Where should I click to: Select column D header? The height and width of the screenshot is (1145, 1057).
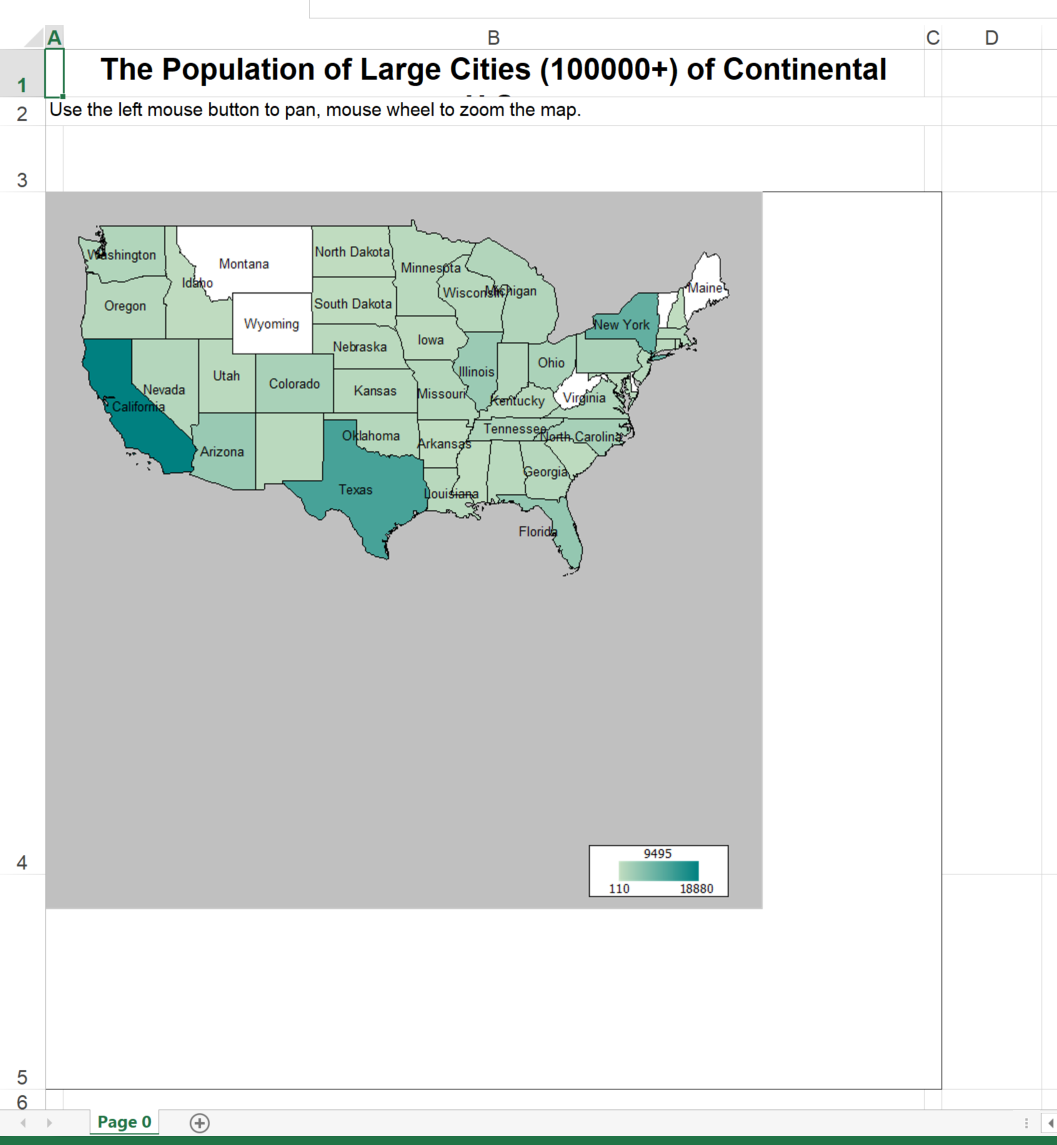(x=990, y=38)
